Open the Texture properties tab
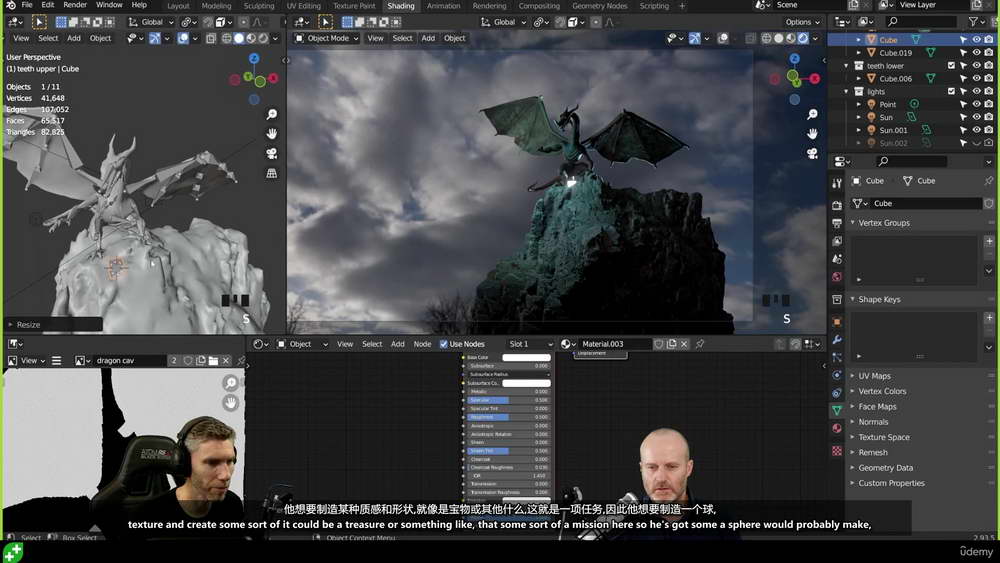 click(837, 451)
